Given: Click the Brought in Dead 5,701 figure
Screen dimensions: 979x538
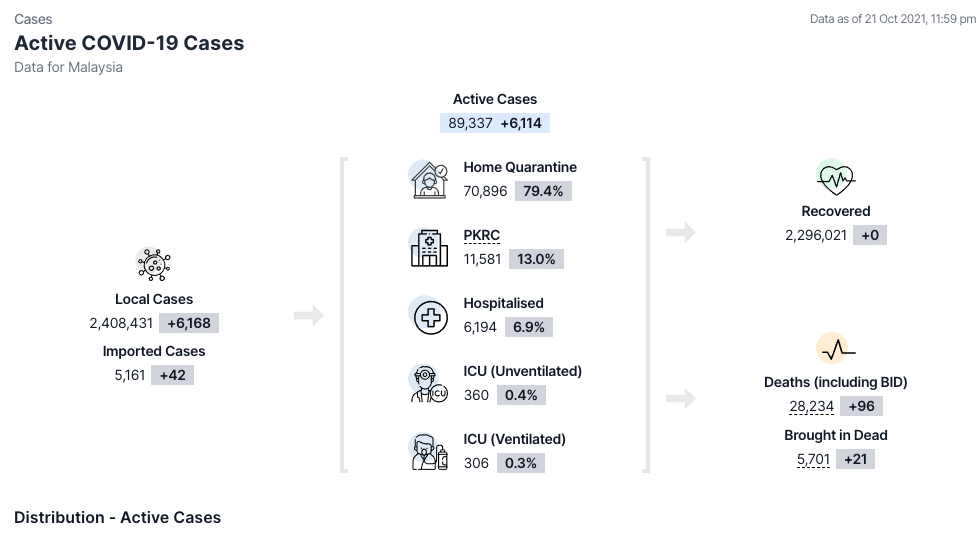Looking at the screenshot, I should click(813, 460).
